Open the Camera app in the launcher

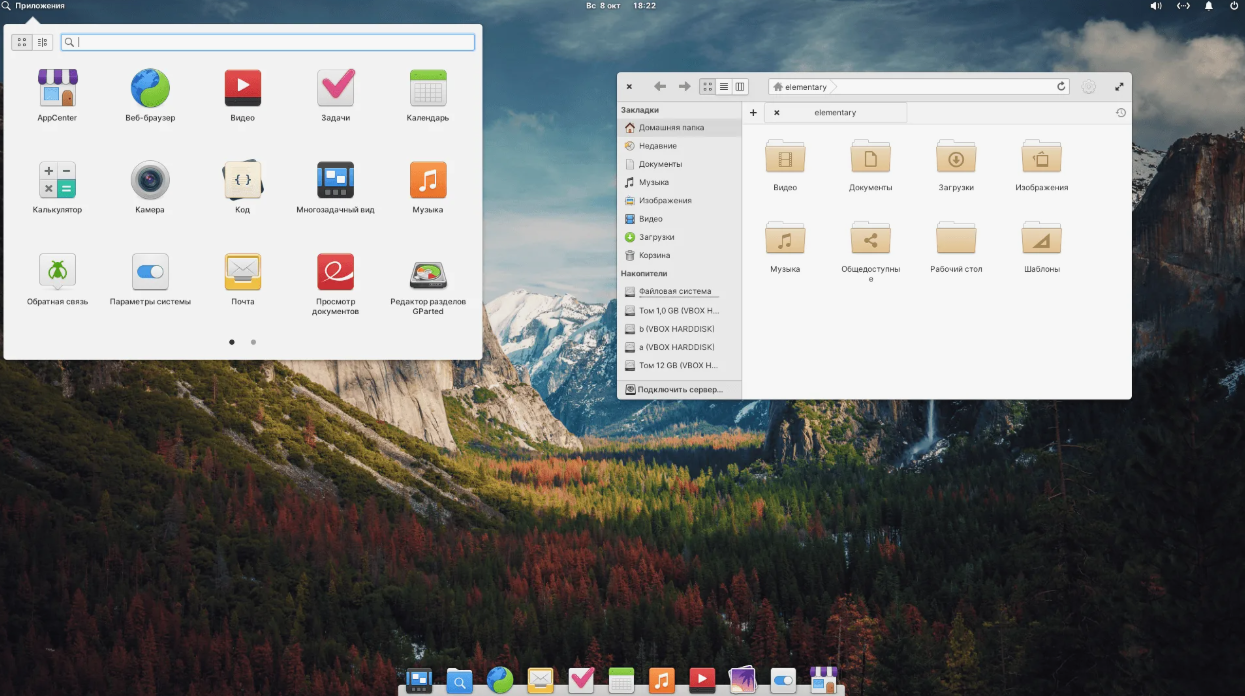click(150, 181)
